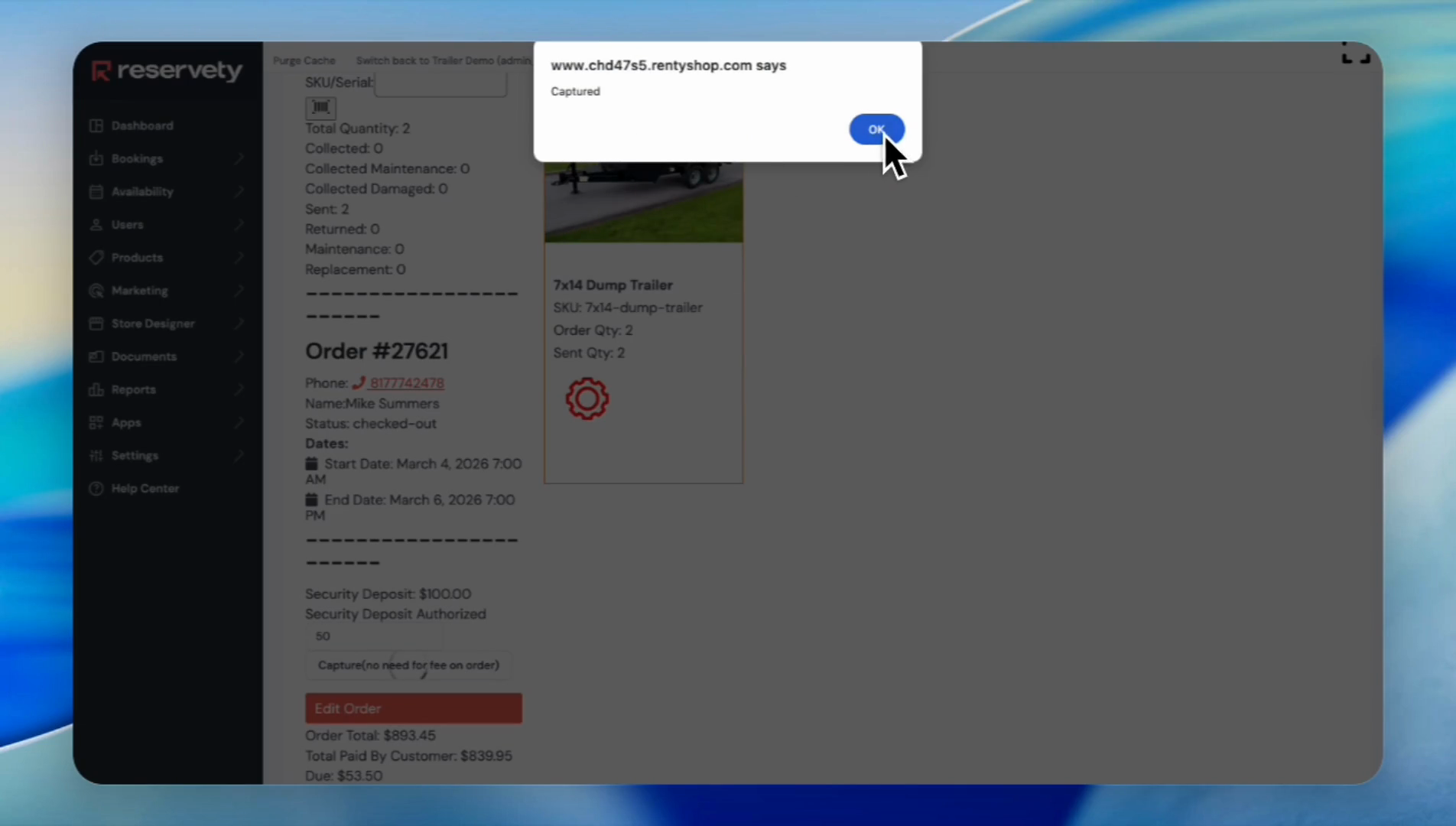Click the Documents sidebar icon
The image size is (1456, 826).
(x=96, y=356)
